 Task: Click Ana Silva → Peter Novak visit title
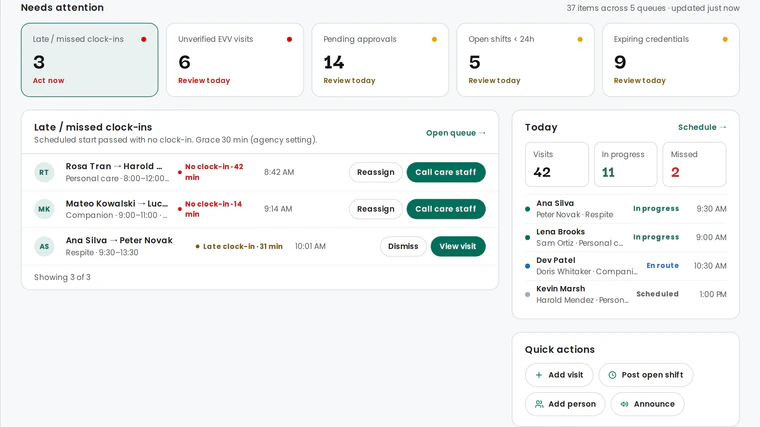119,240
